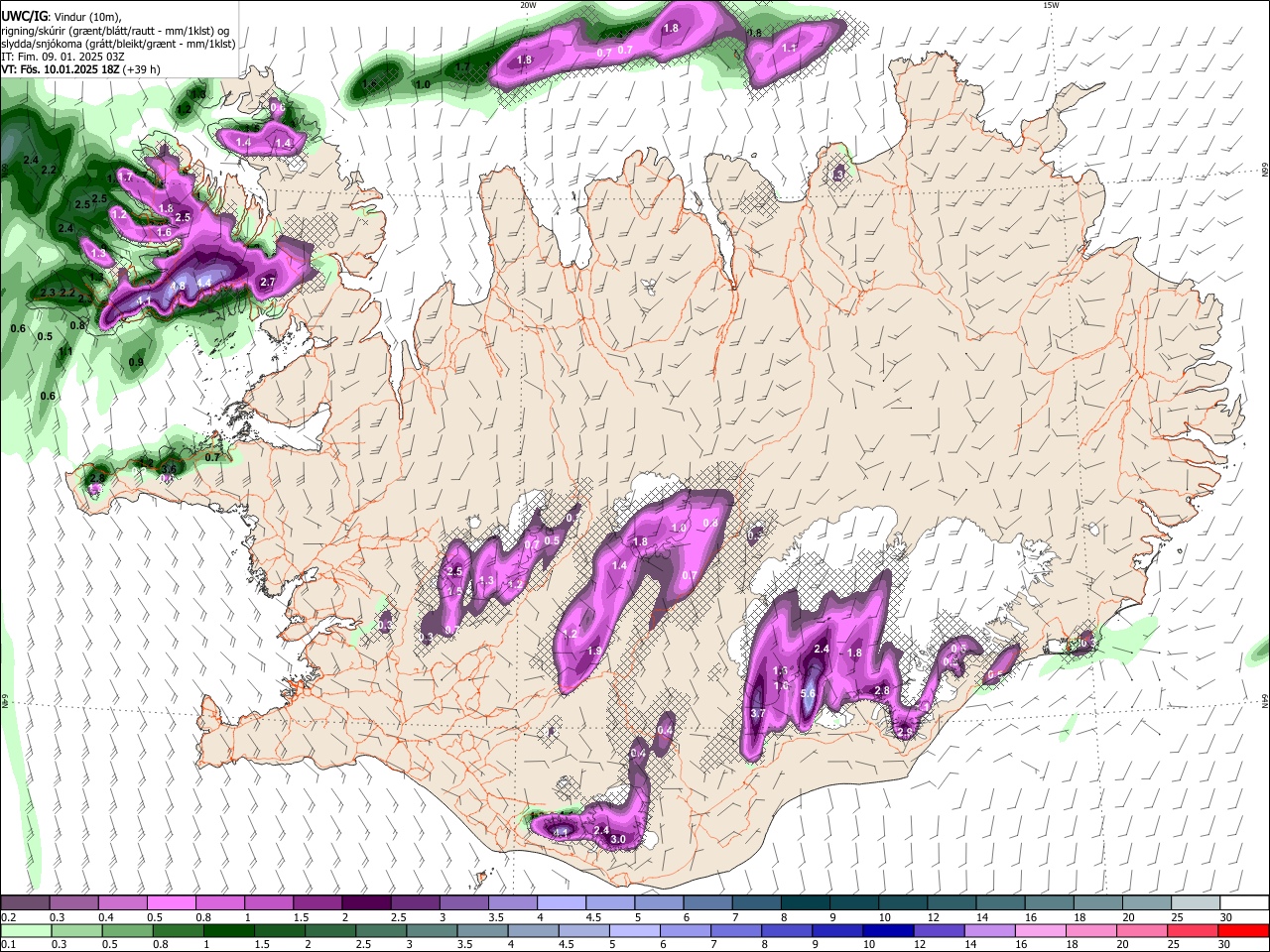This screenshot has height=952, width=1270.
Task: Click the crimson swatch between 25 and 30 in lower legend
Action: [x=1191, y=930]
